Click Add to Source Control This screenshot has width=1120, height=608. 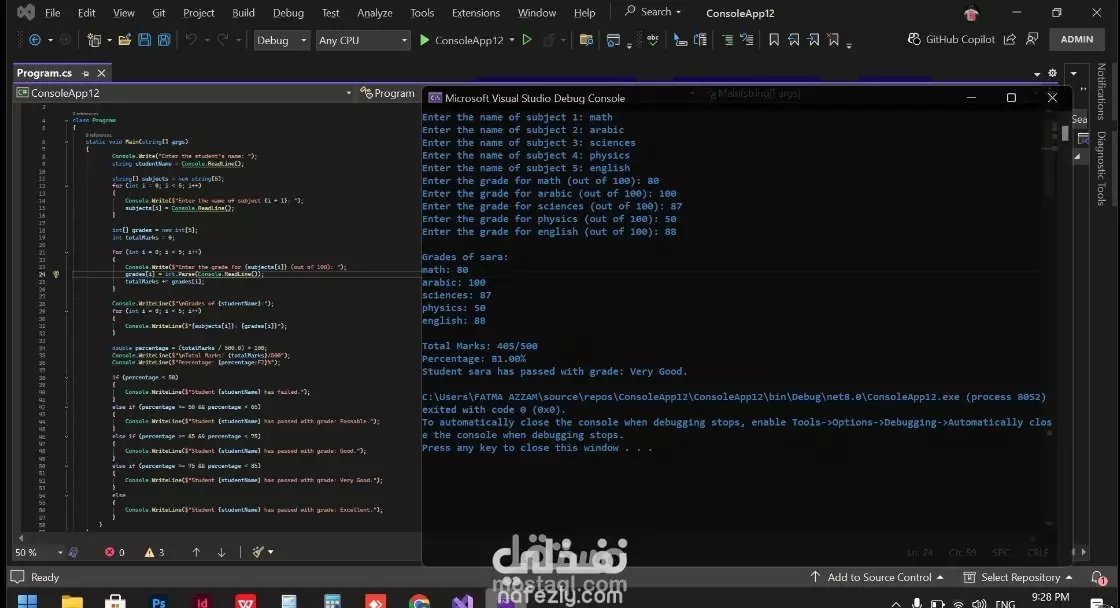pos(877,577)
